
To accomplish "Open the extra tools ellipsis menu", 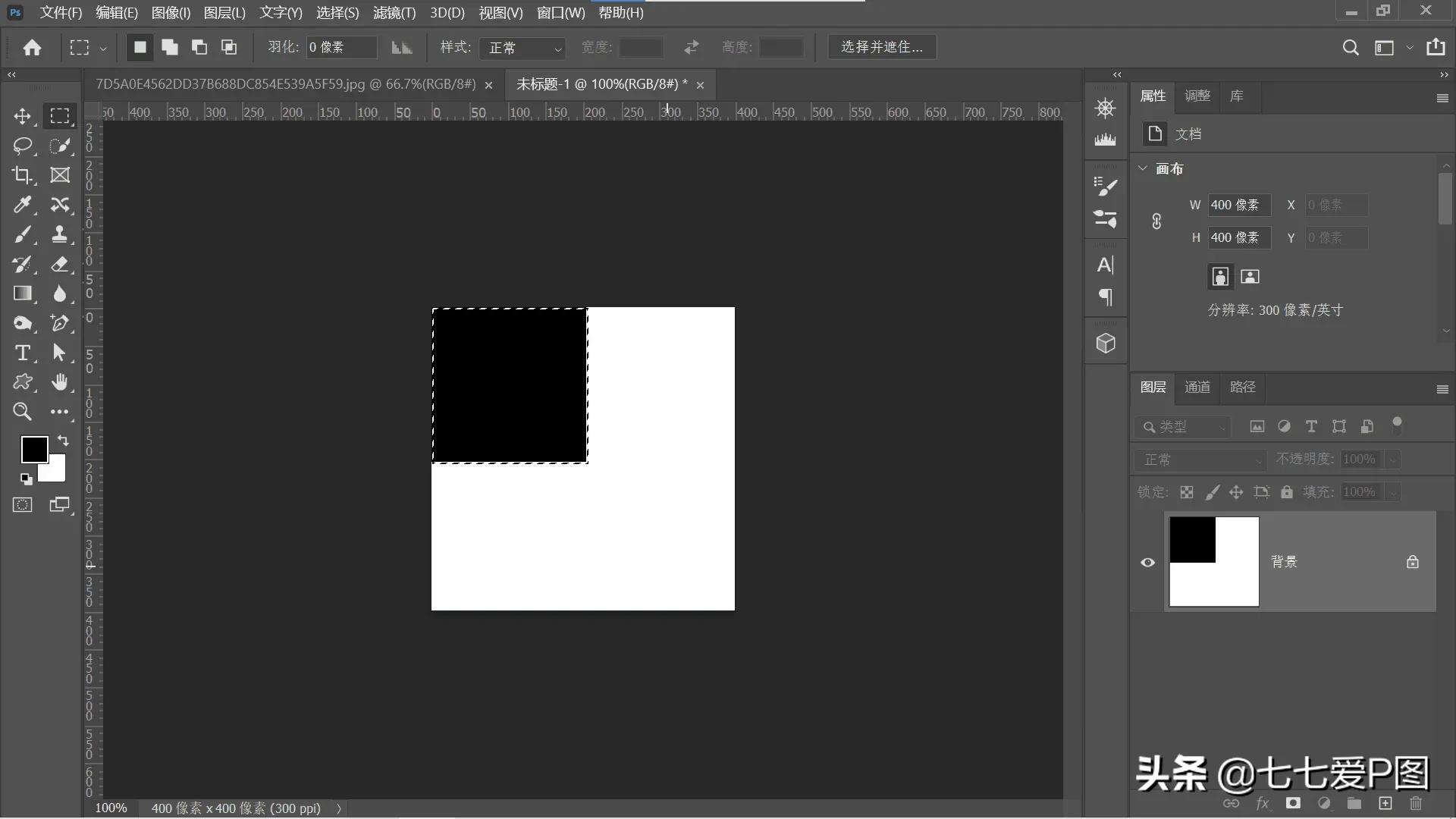I will coord(60,412).
